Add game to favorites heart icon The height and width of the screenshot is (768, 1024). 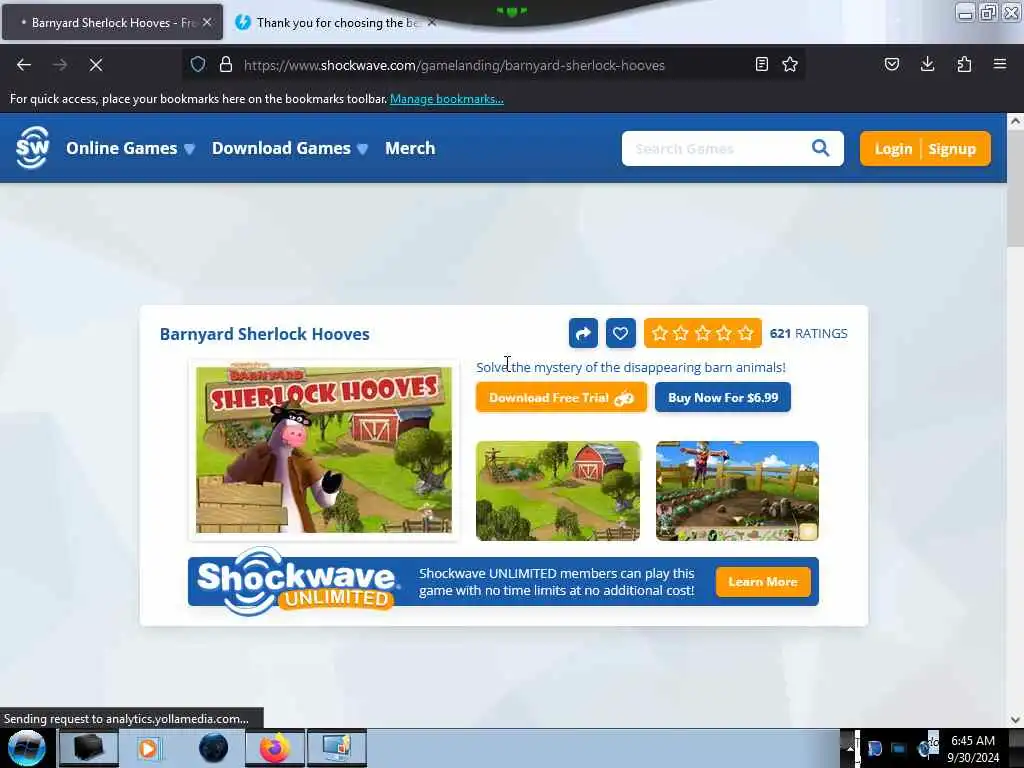point(620,333)
